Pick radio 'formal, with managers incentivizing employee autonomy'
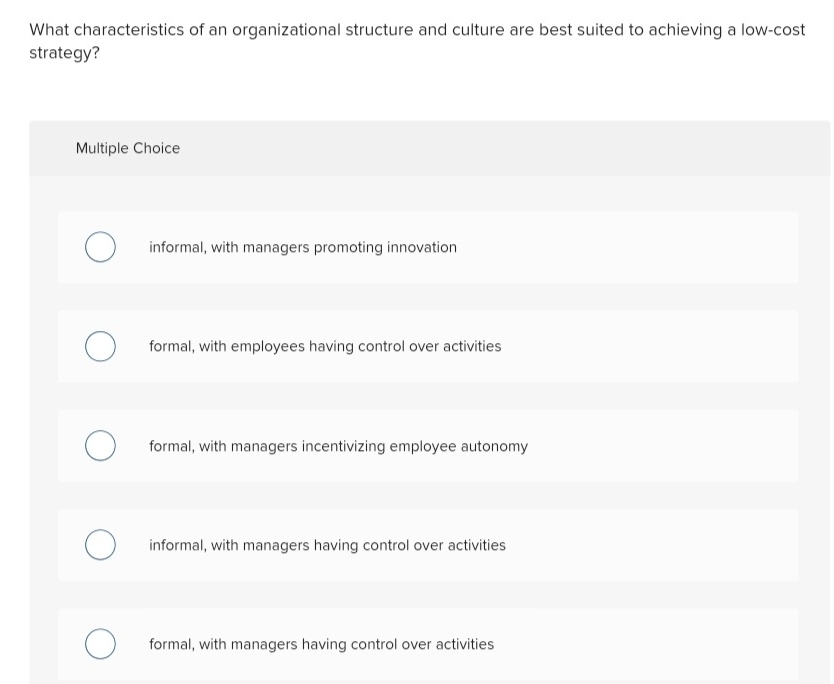This screenshot has width=834, height=684. pyautogui.click(x=99, y=446)
